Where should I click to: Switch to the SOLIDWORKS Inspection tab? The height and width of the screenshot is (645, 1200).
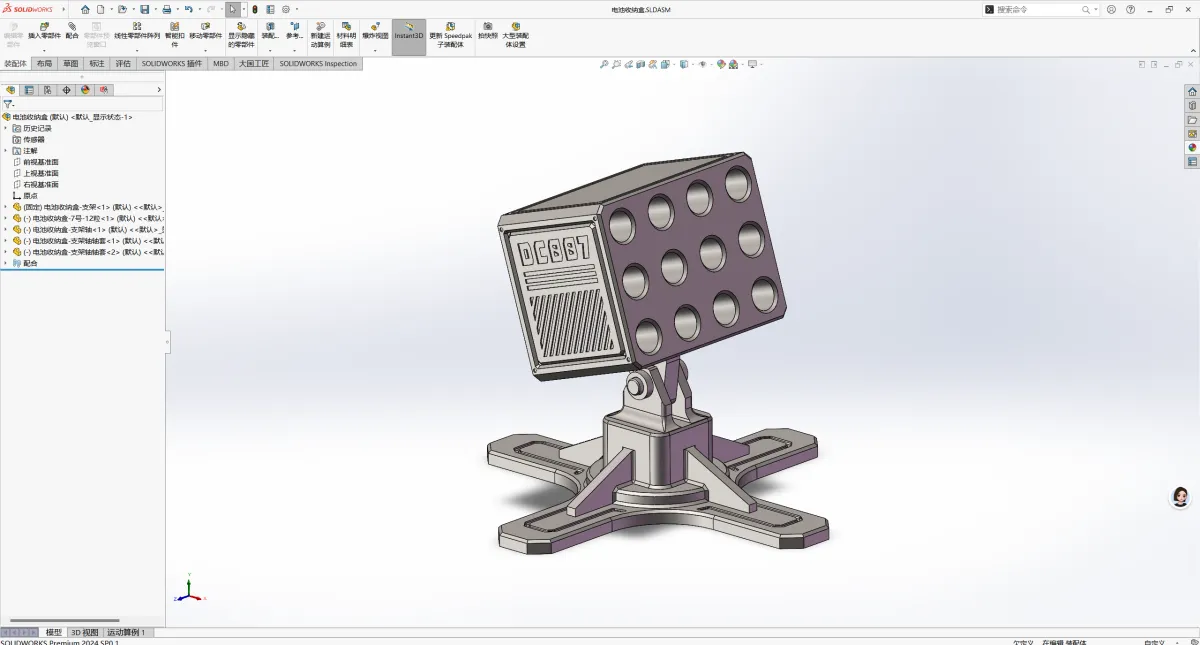click(x=318, y=63)
